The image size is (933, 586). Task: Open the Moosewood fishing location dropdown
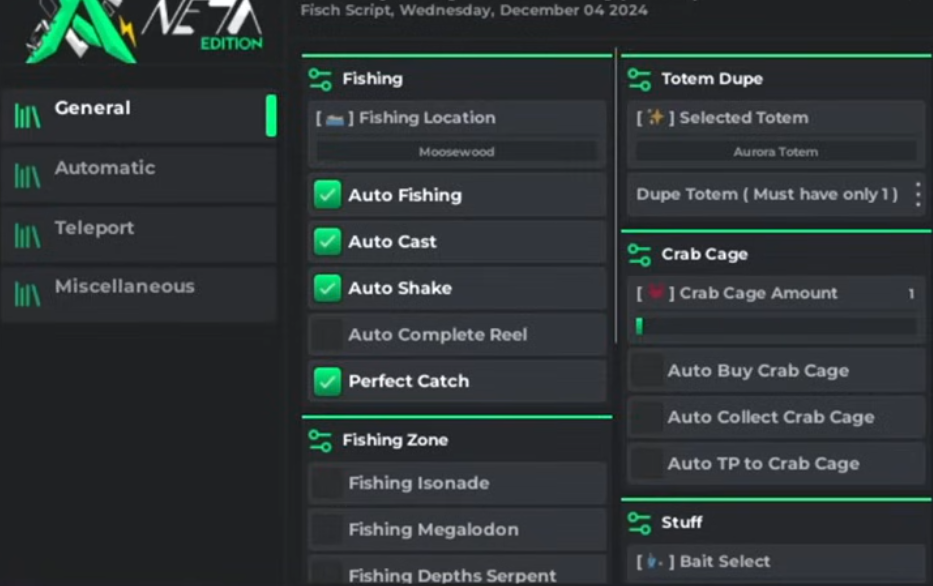[457, 152]
